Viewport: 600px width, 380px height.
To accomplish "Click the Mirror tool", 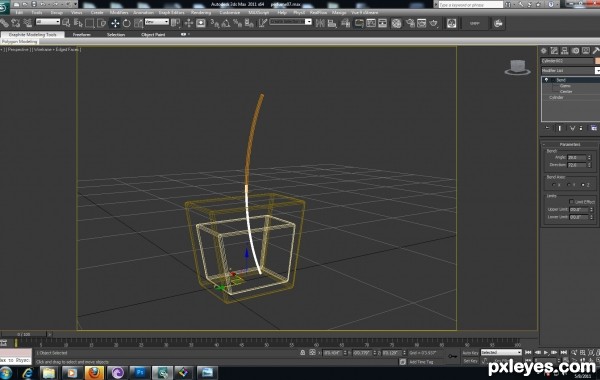I will point(320,23).
